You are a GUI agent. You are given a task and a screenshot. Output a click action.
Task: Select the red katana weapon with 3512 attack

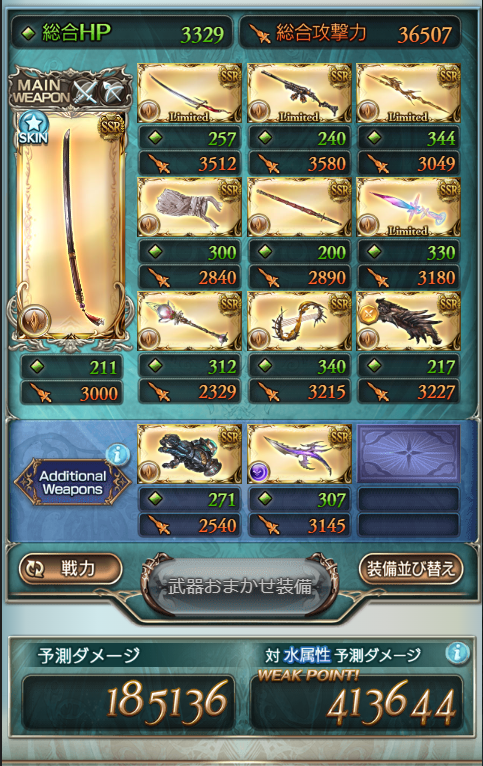point(189,93)
